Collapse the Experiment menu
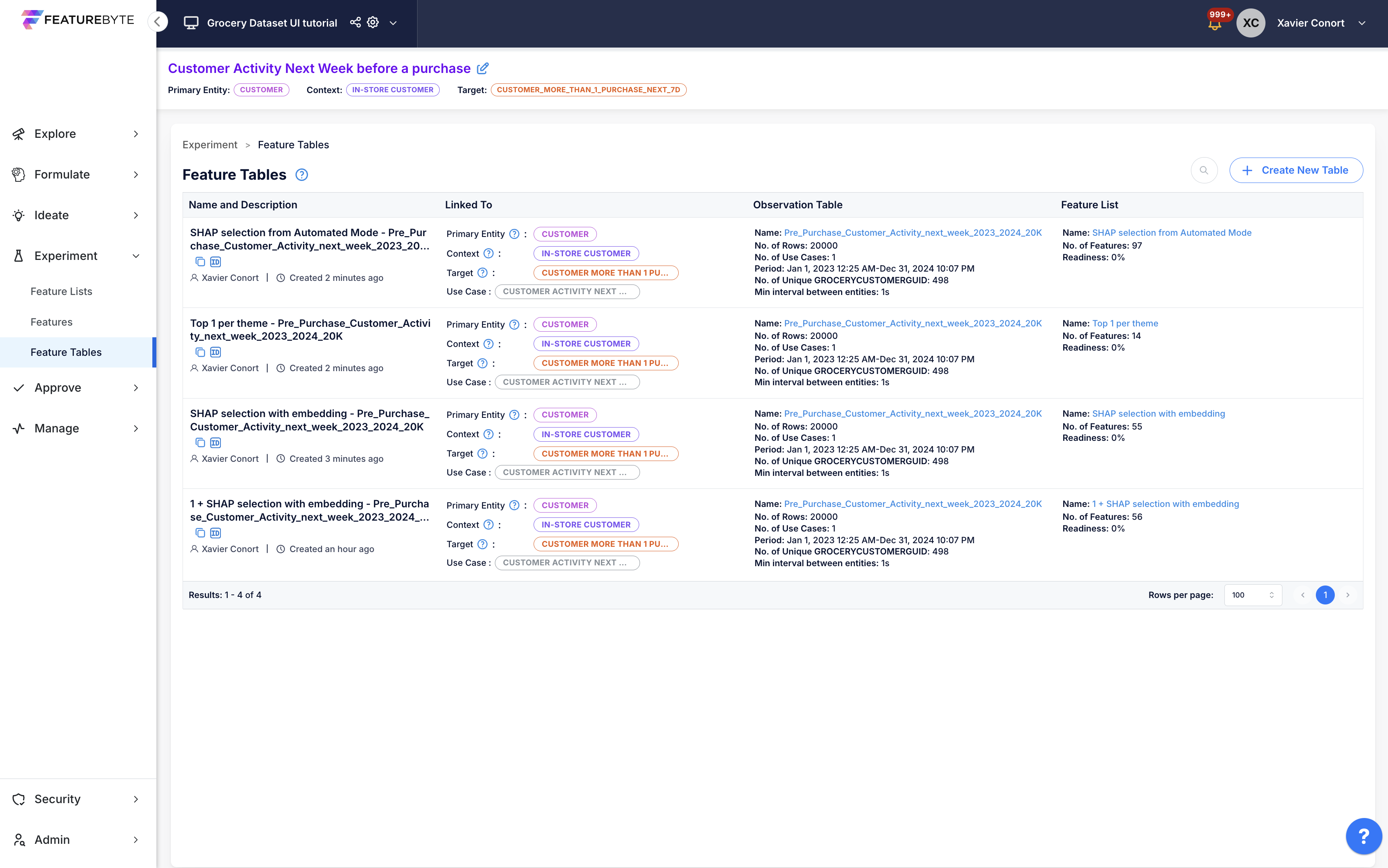 [78, 256]
